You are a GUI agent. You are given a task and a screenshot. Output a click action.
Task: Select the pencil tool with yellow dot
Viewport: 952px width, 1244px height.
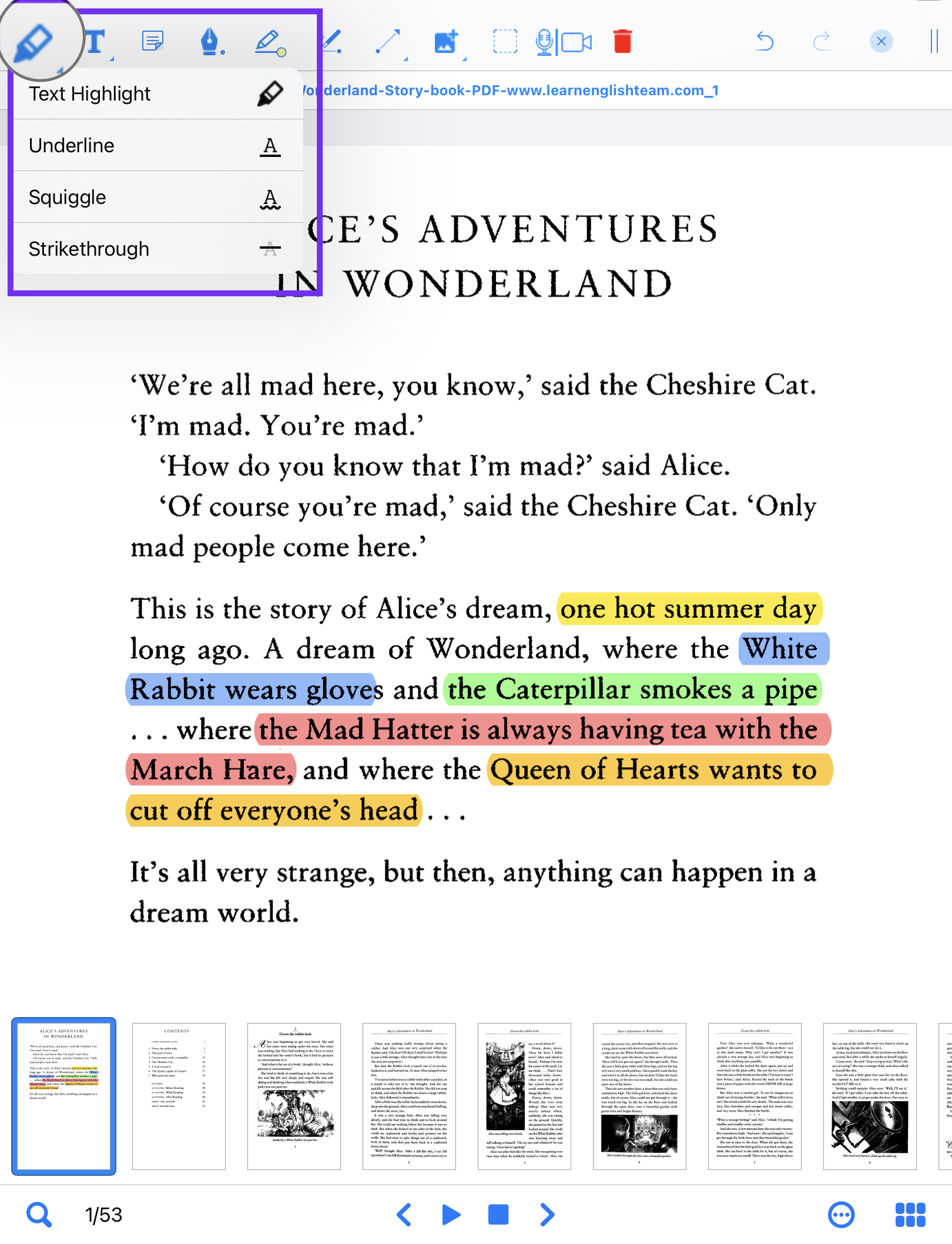coord(270,42)
